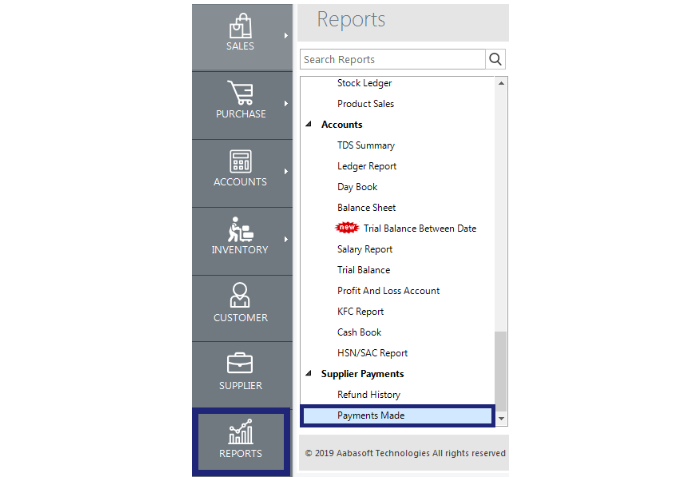Expand the Purchase submenu arrow
This screenshot has height=477, width=700.
tap(286, 104)
